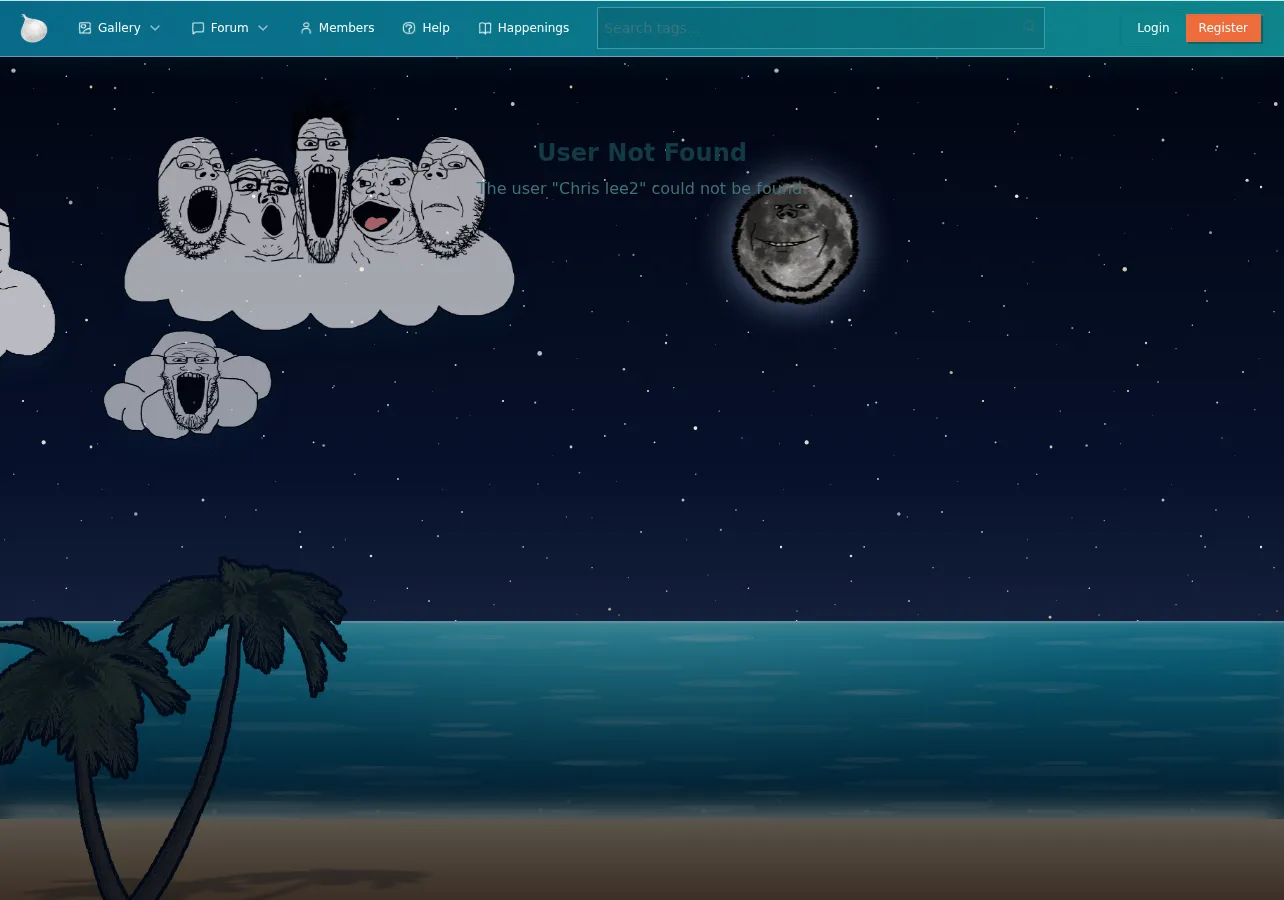Expand the Gallery dropdown chevron
Screen dimensions: 1284x900
pos(155,28)
